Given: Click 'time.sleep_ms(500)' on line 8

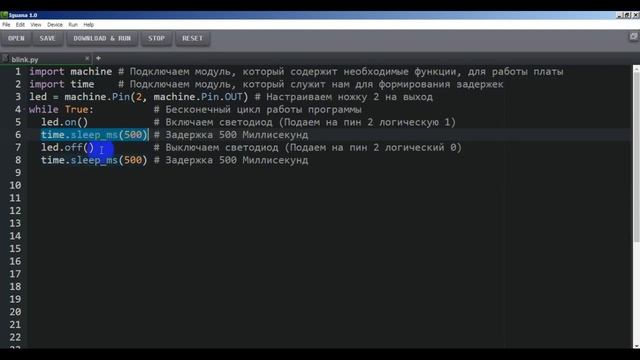Looking at the screenshot, I should [94, 160].
